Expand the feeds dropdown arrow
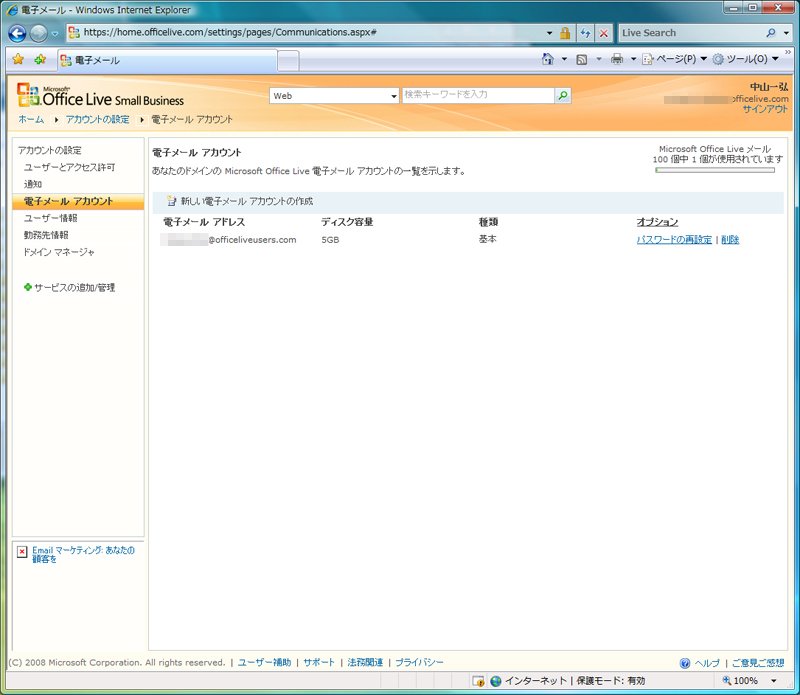 (599, 59)
